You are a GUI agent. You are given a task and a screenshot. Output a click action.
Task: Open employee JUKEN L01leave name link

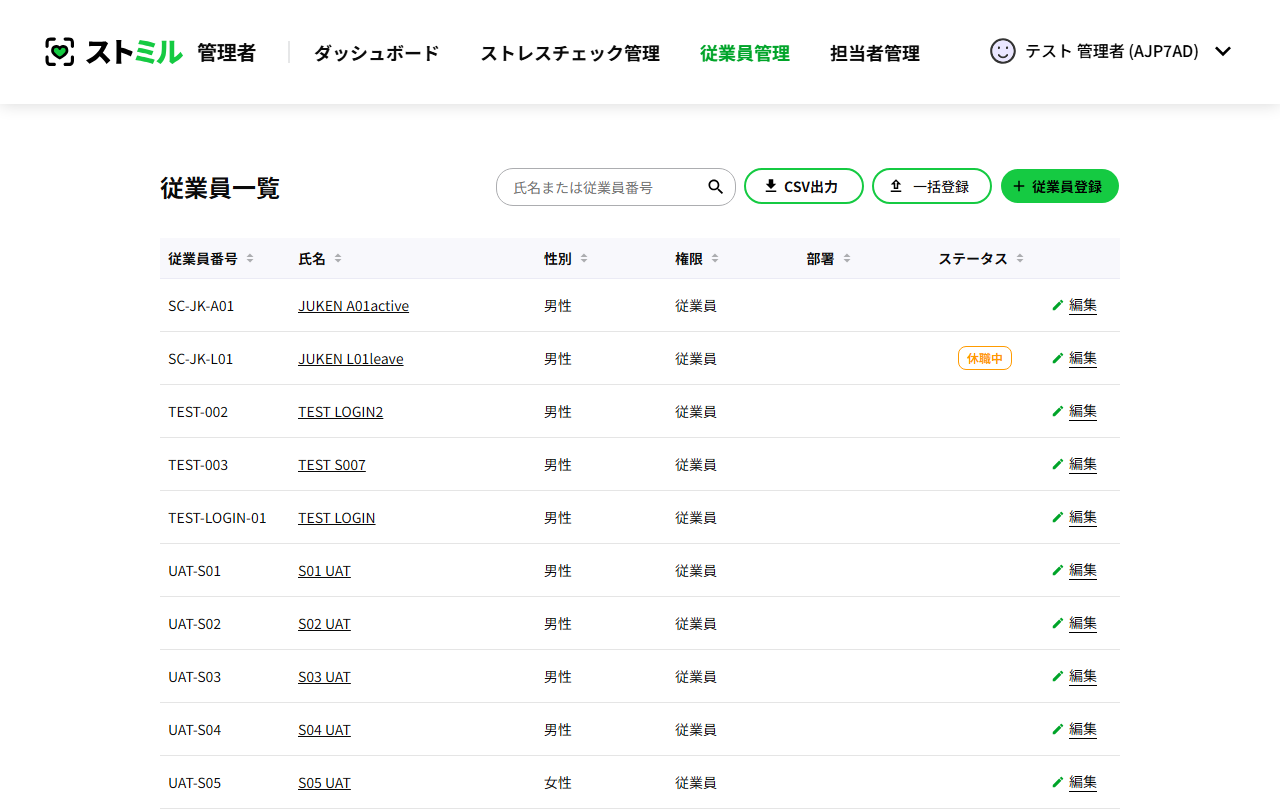350,359
